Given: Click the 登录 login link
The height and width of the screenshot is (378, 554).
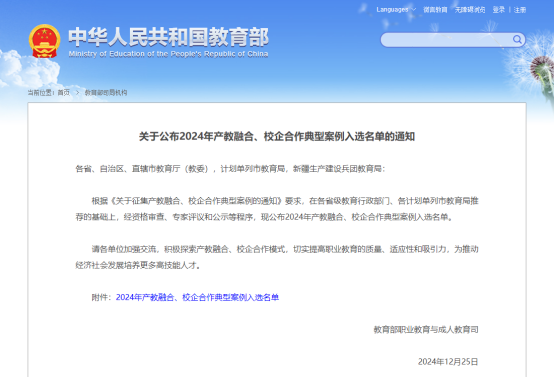Looking at the screenshot, I should click(499, 10).
